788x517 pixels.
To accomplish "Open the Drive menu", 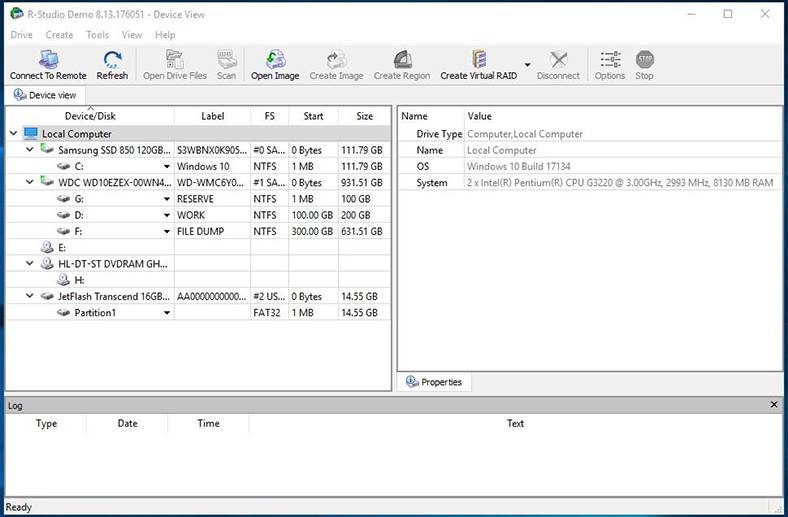I will pyautogui.click(x=21, y=35).
